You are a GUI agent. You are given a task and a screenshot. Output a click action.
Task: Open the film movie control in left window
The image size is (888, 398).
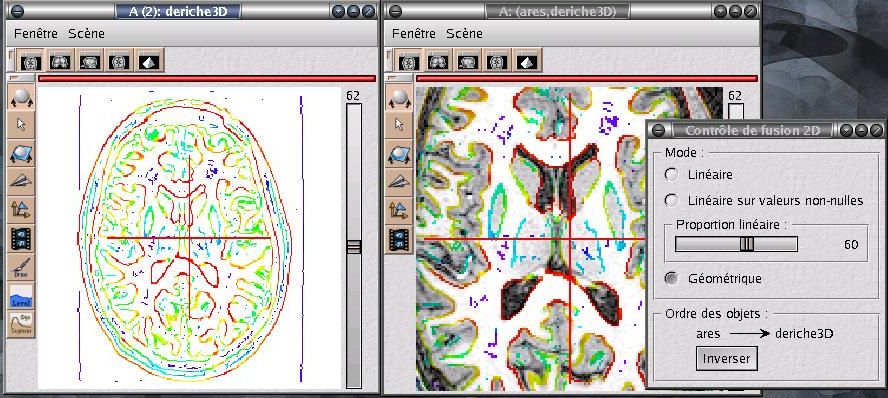[x=22, y=238]
